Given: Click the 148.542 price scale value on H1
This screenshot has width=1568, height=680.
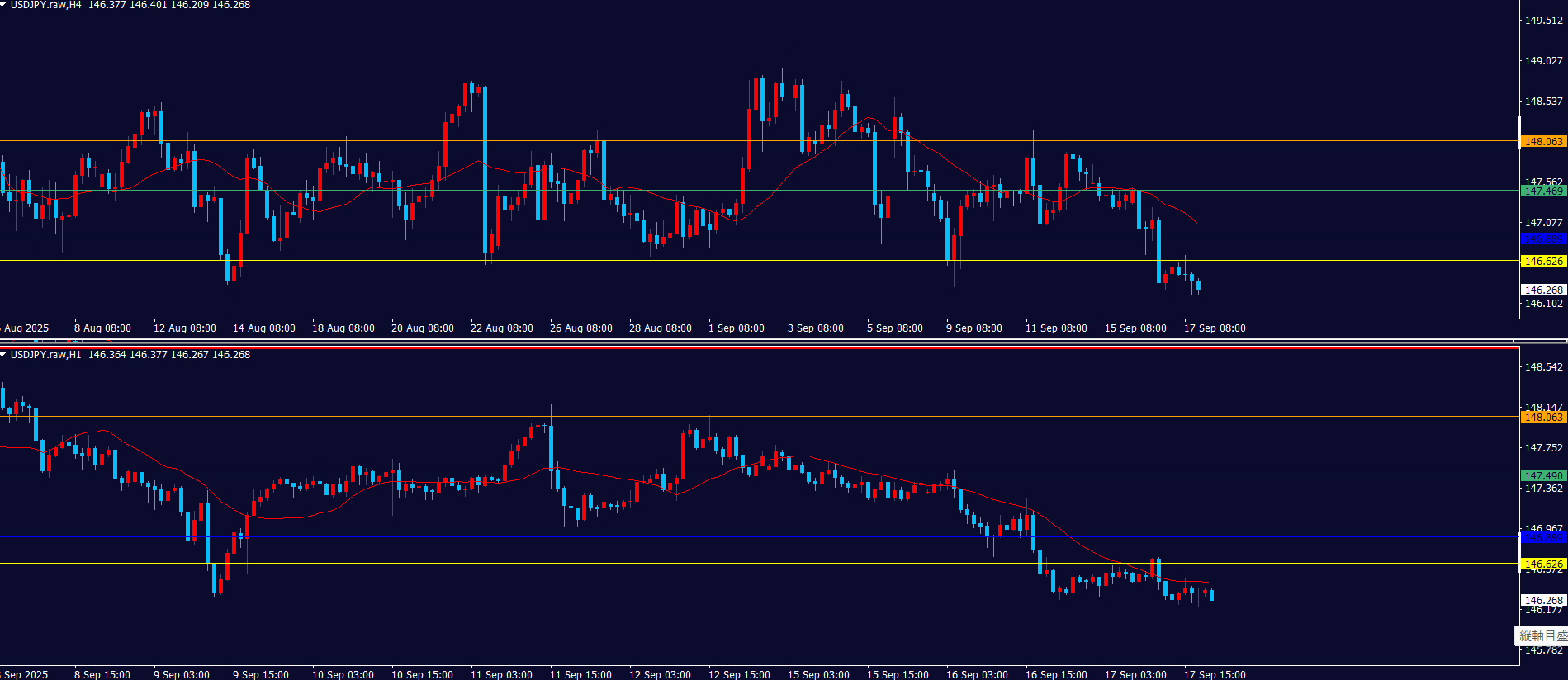Looking at the screenshot, I should point(1543,367).
